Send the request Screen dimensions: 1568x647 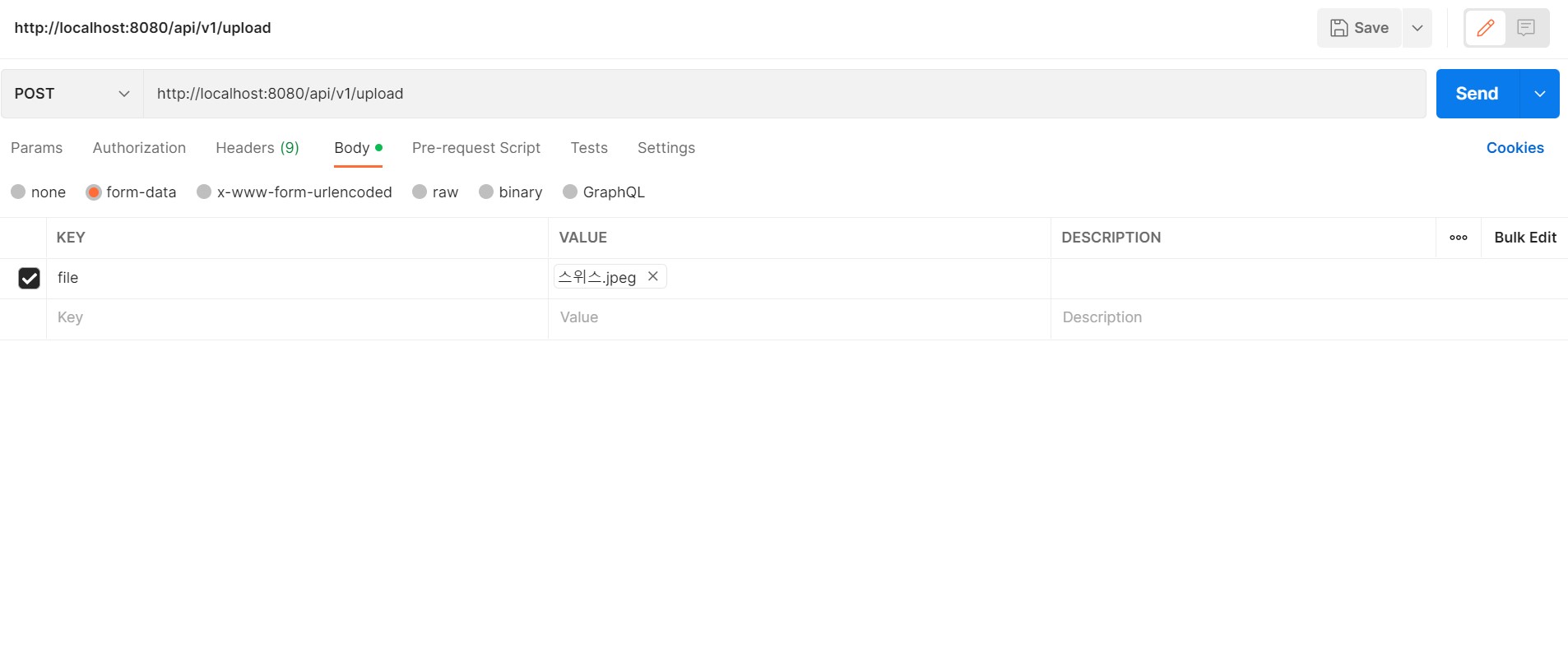coord(1478,94)
